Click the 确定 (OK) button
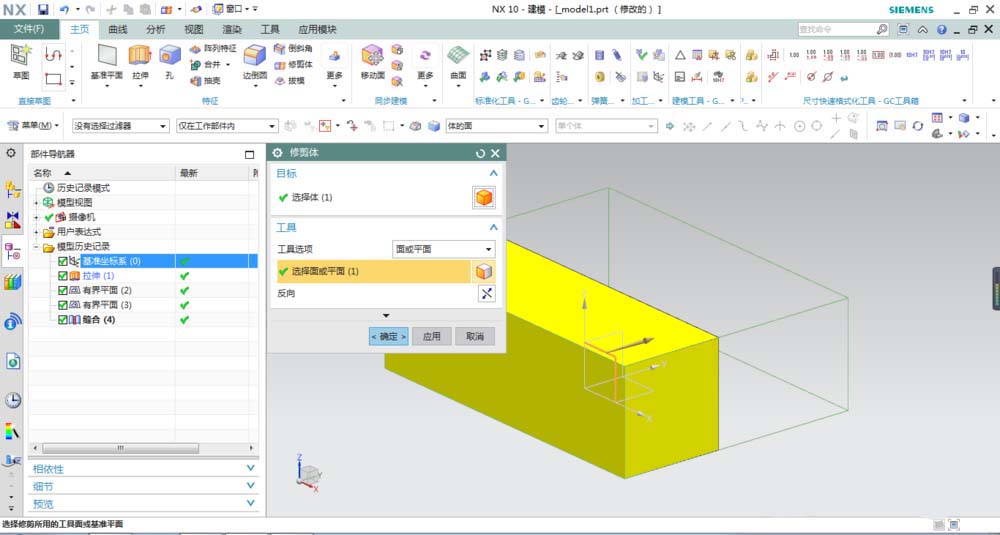This screenshot has width=1000, height=535. pyautogui.click(x=388, y=336)
